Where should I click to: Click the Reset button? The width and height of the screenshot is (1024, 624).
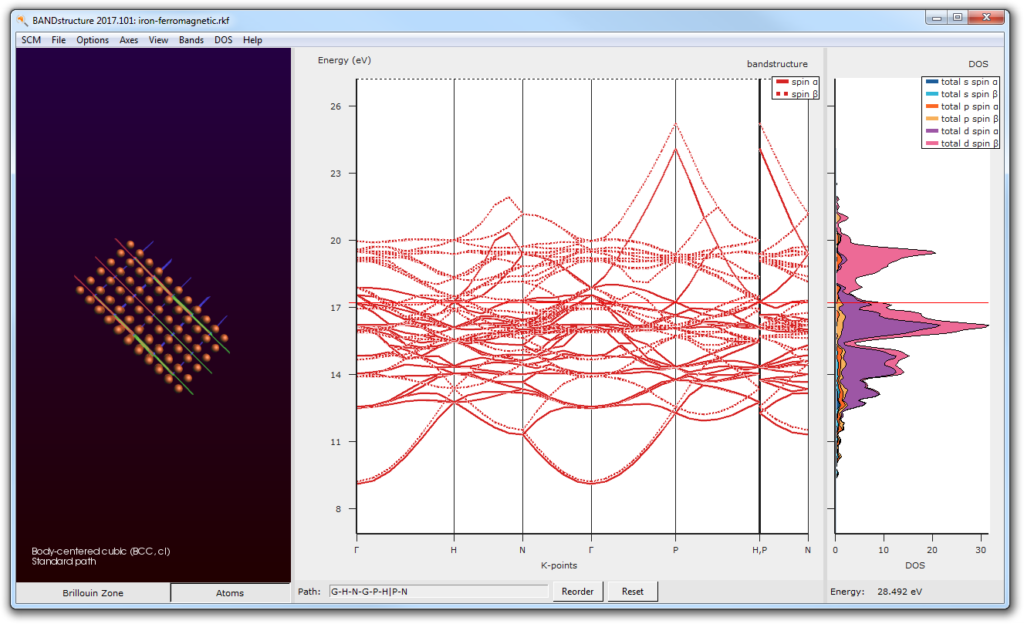click(631, 591)
